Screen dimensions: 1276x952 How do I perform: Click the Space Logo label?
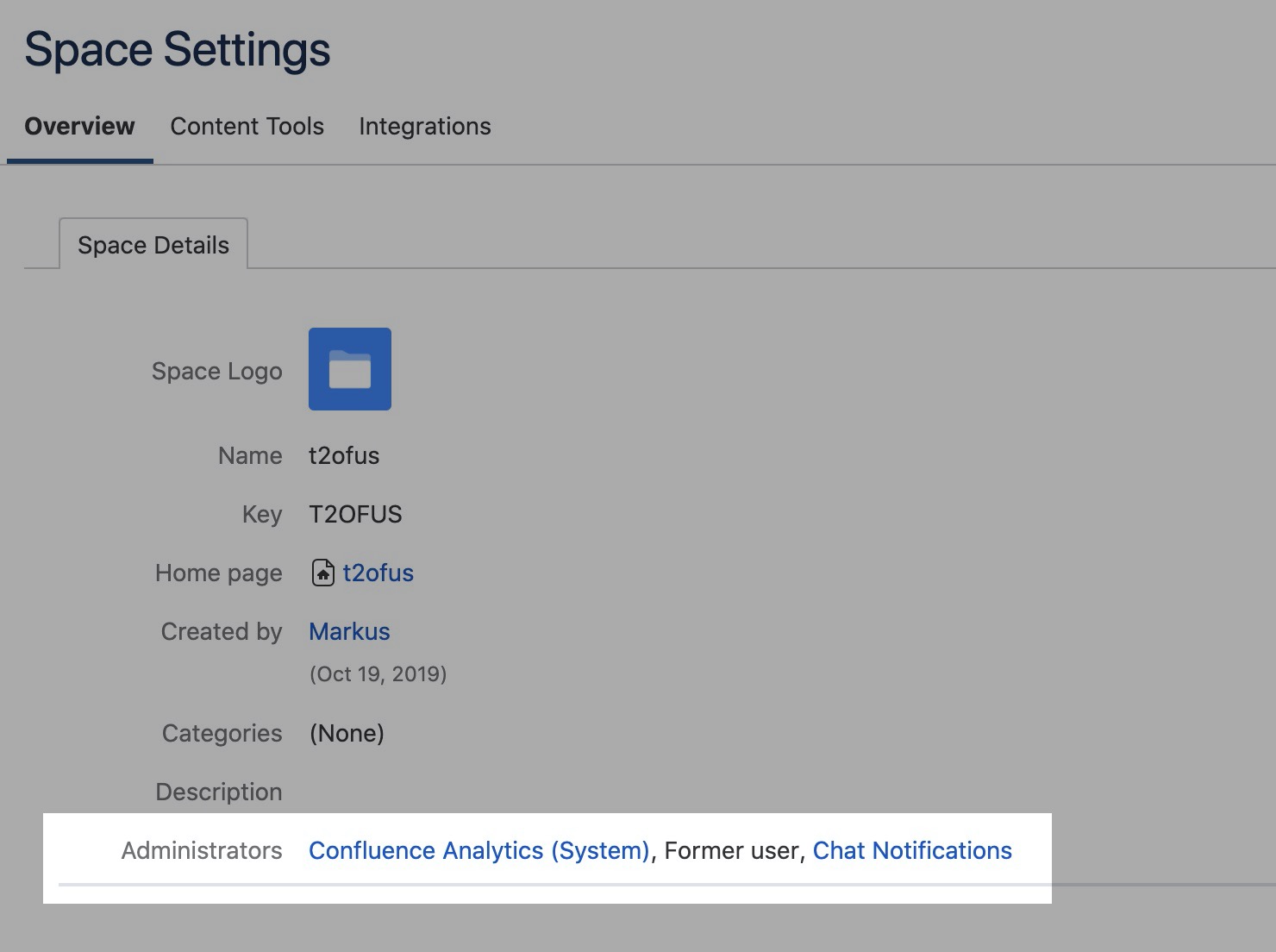click(217, 371)
